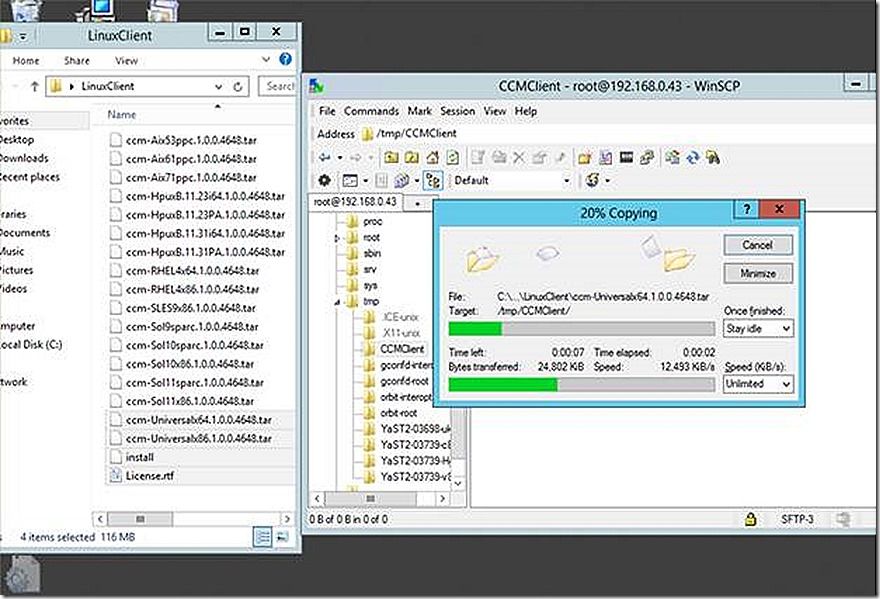
Task: Click the globe icon right of Default dropdown
Action: click(592, 180)
